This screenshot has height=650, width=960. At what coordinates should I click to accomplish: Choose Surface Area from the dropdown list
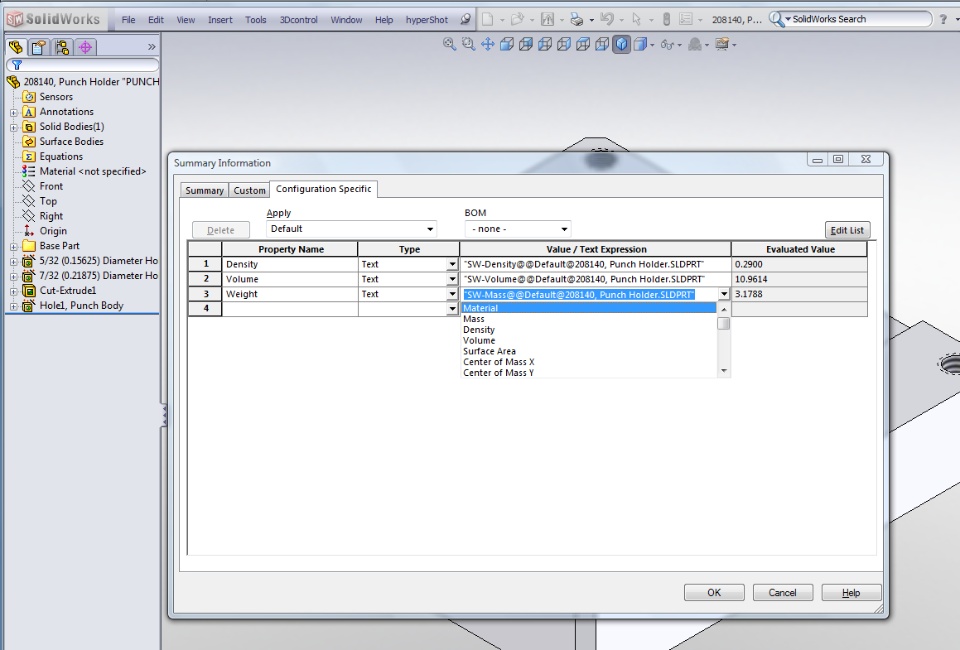589,351
